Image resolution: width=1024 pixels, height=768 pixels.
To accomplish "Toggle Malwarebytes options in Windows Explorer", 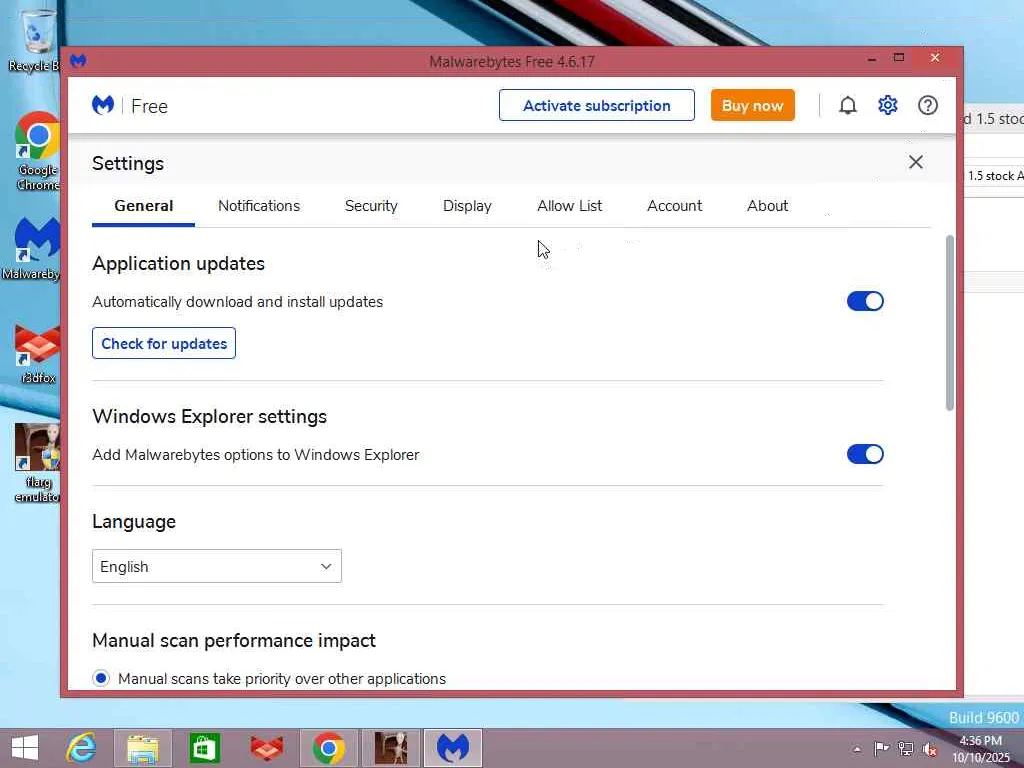I will pyautogui.click(x=865, y=454).
